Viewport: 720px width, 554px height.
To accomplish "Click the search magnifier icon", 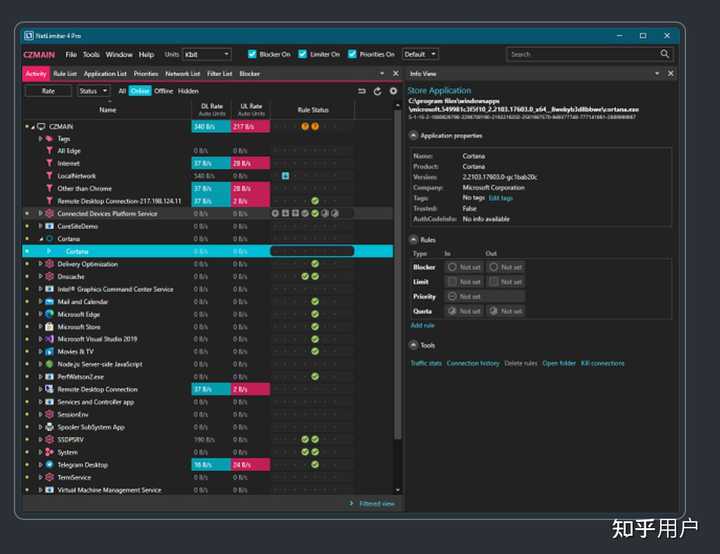I will coord(664,54).
